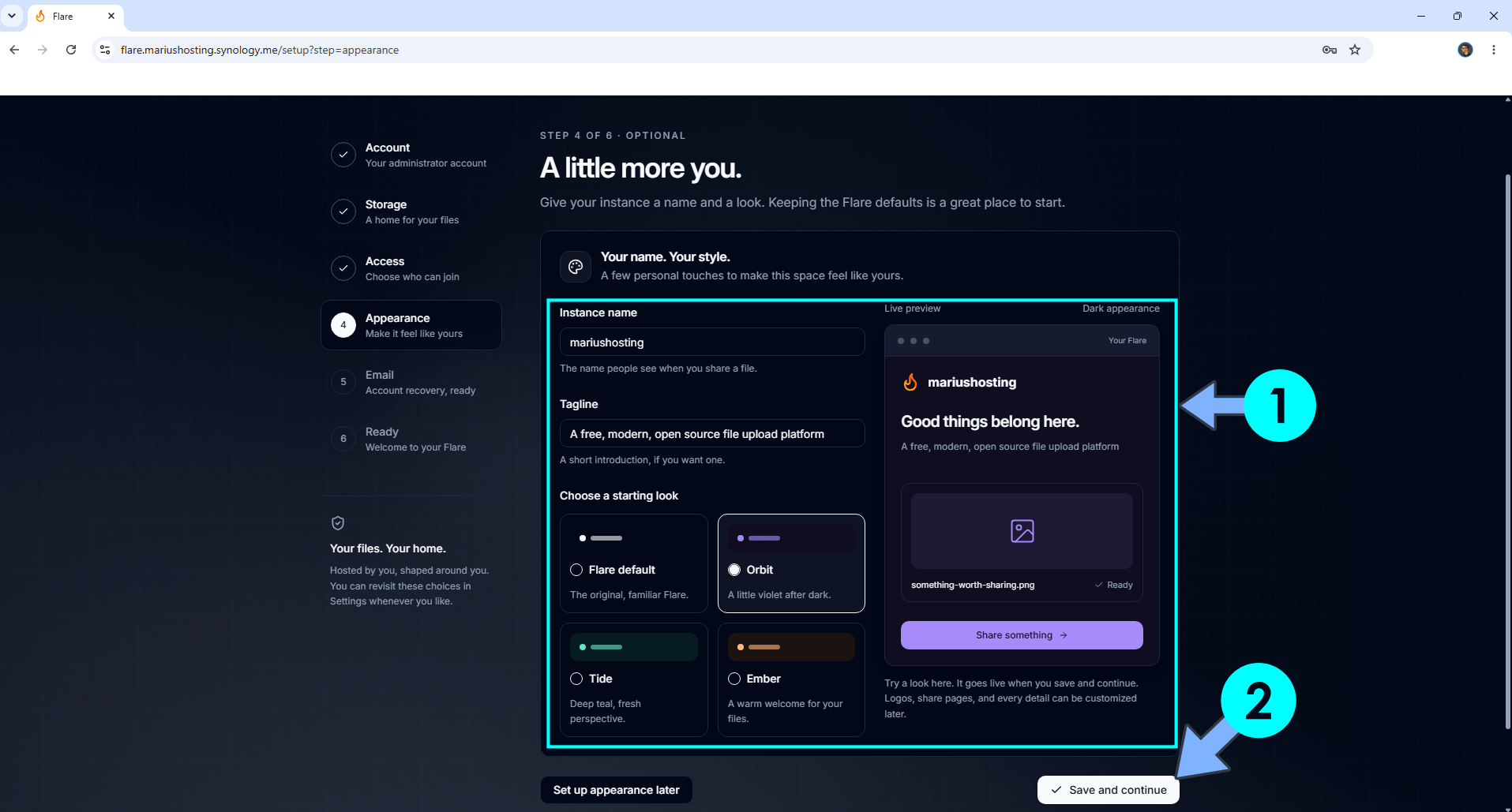
Task: Close the Flare browser tab
Action: 111,16
